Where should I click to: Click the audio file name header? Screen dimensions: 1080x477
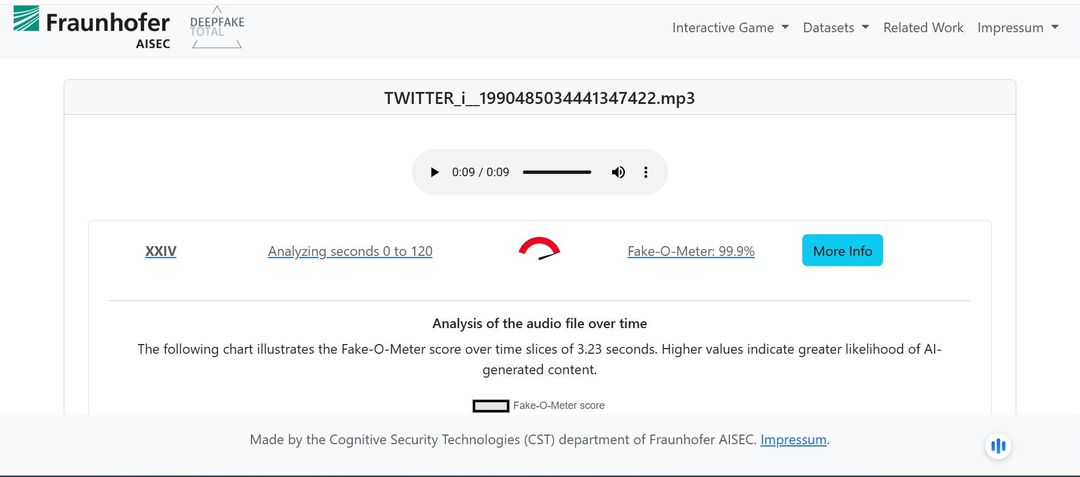(539, 98)
